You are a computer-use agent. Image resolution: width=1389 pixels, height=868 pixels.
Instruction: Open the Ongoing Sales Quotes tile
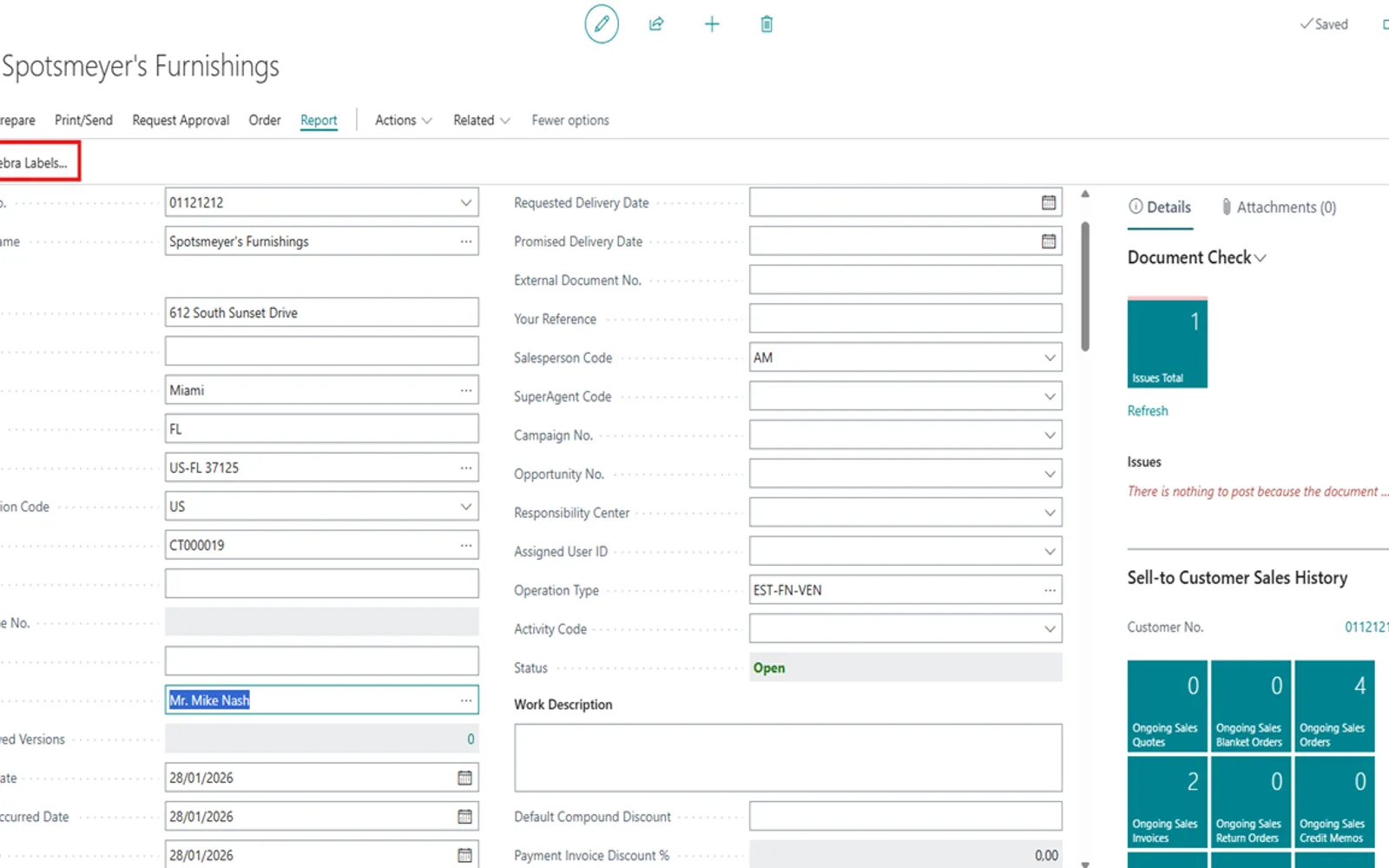[1167, 706]
